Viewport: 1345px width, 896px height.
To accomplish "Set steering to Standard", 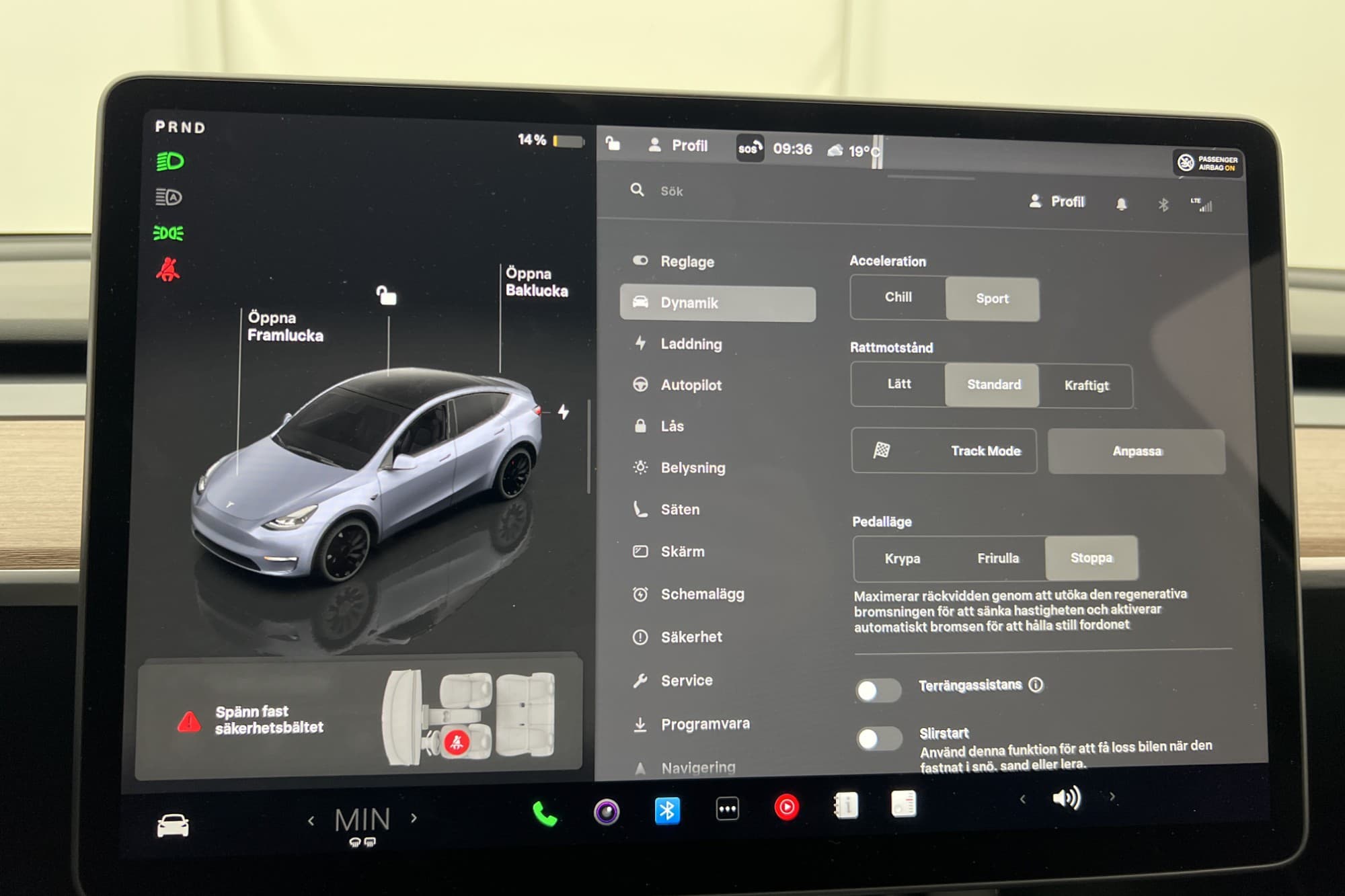I will pyautogui.click(x=993, y=384).
